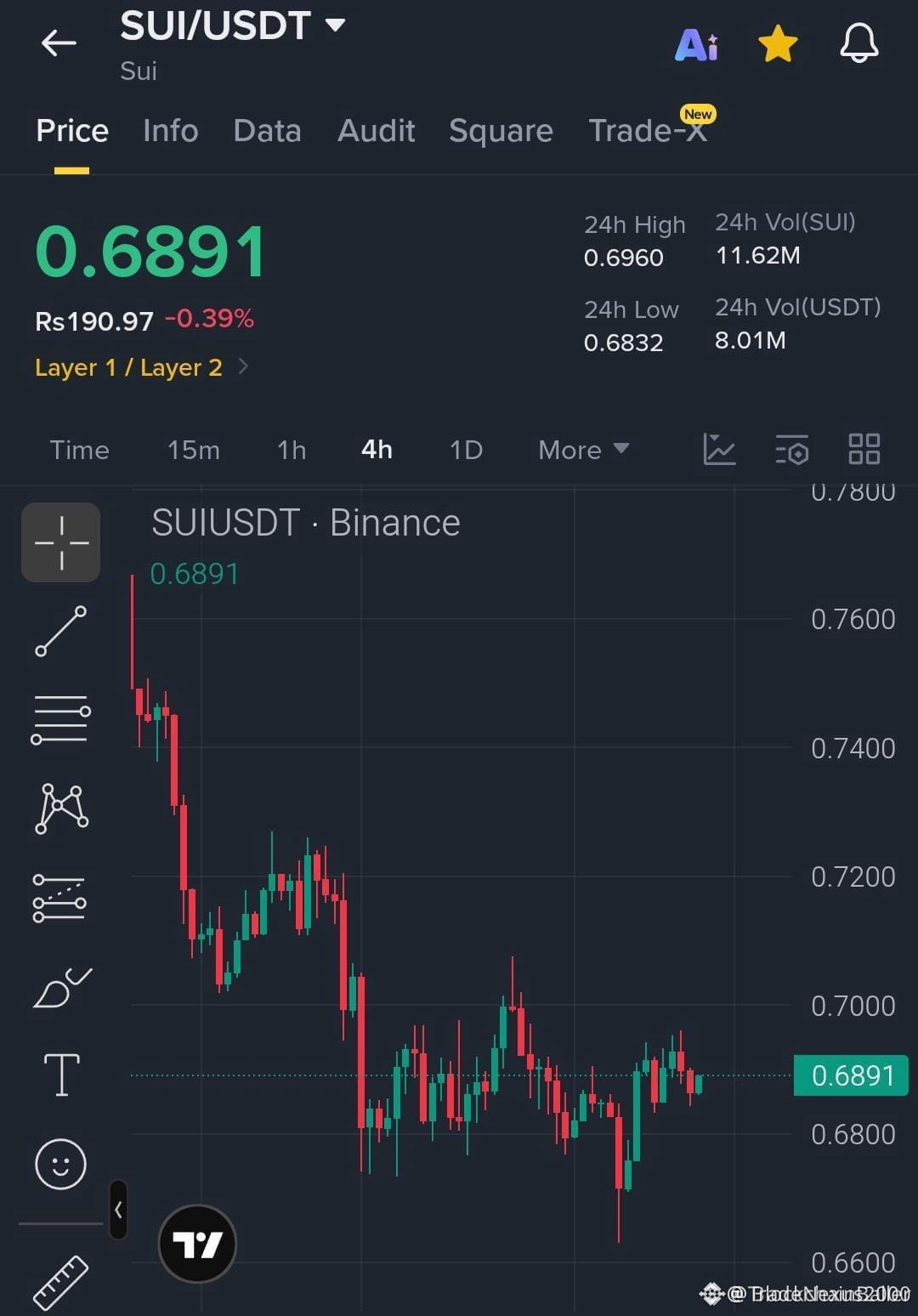Open the chart settings icon

tap(792, 449)
